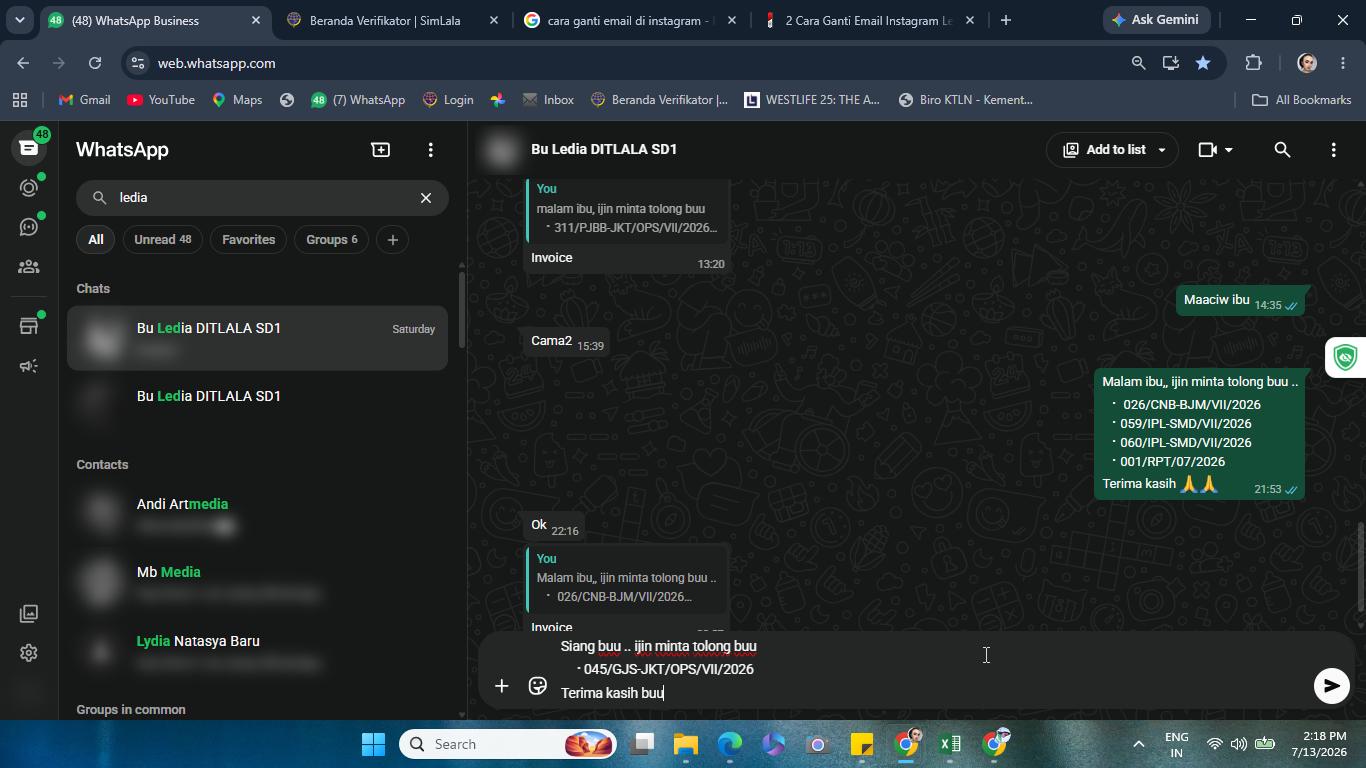Image resolution: width=1366 pixels, height=768 pixels.
Task: Open the business tools storefront icon
Action: click(29, 326)
